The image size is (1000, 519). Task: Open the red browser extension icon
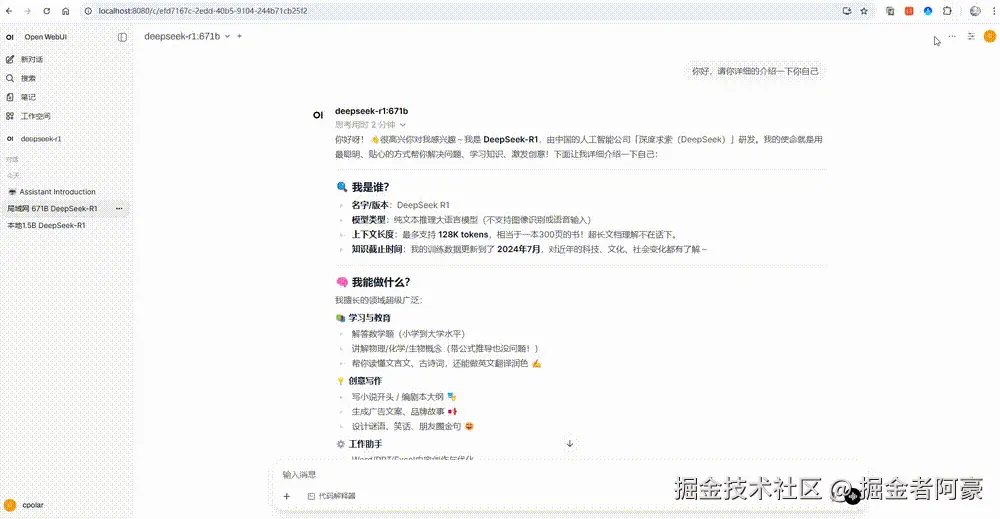(909, 11)
